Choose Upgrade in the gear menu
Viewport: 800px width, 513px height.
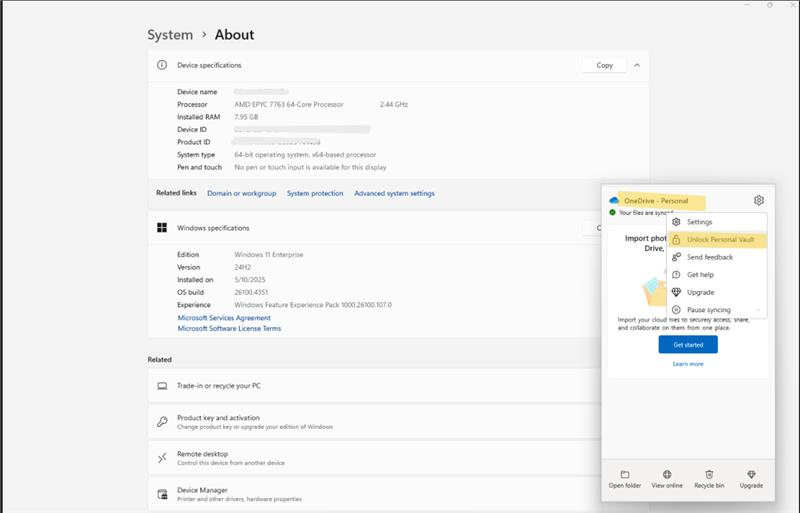tap(717, 292)
